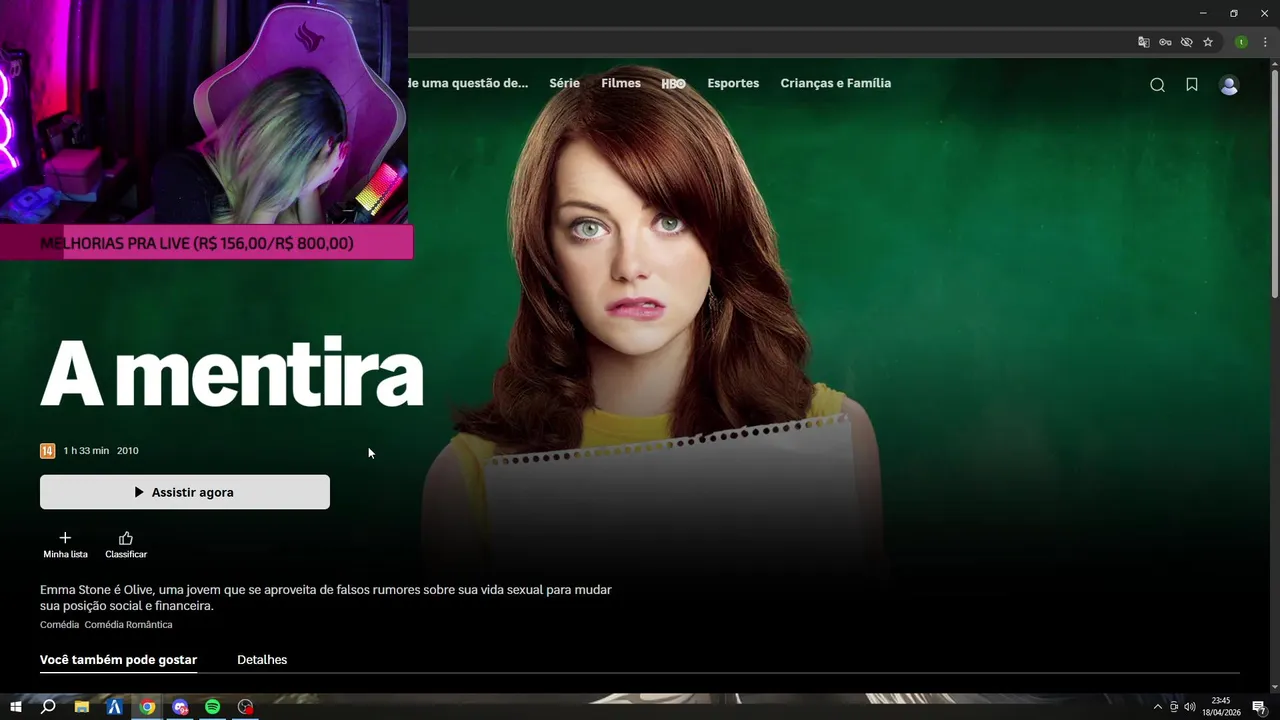The width and height of the screenshot is (1280, 720).
Task: Add A mentira to Minha lista
Action: click(x=65, y=545)
